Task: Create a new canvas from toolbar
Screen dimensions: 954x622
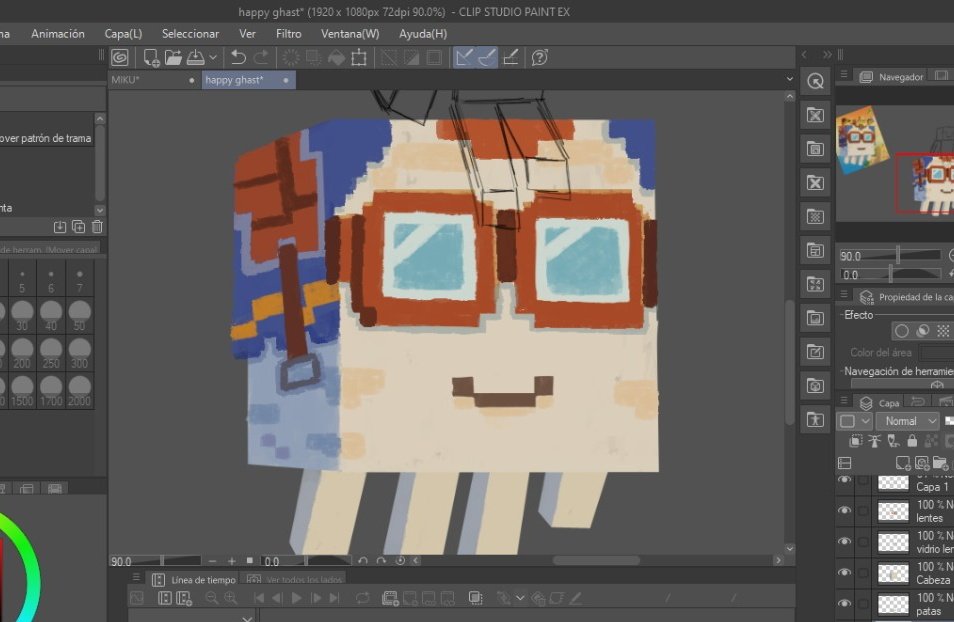Action: 151,58
